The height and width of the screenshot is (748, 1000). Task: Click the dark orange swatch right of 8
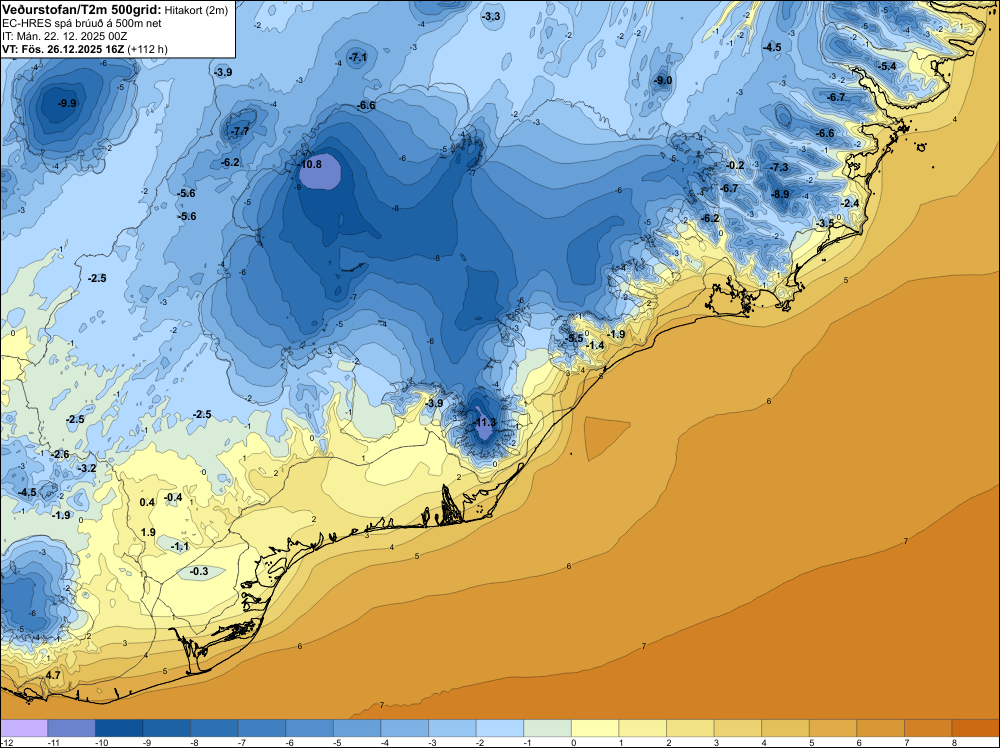[976, 728]
